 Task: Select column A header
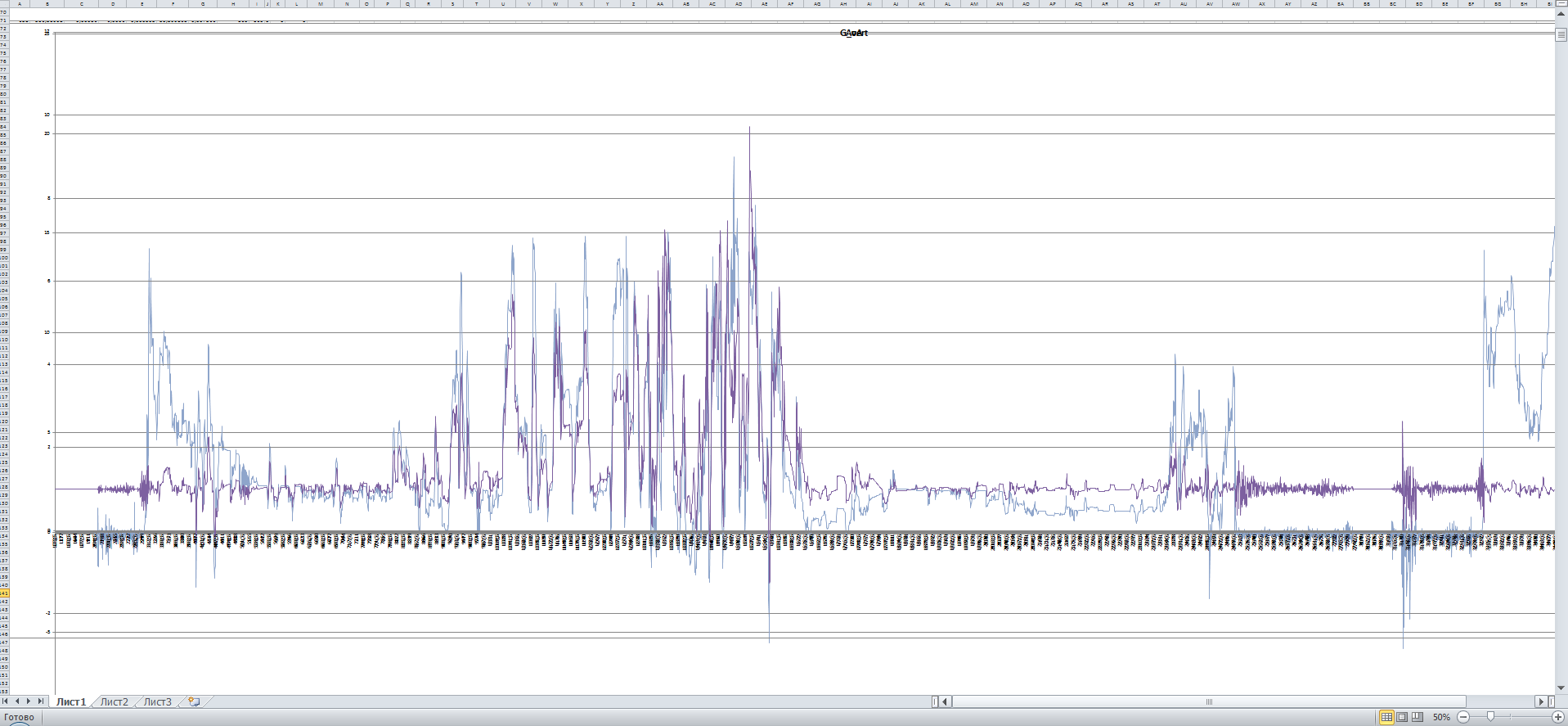point(20,4)
